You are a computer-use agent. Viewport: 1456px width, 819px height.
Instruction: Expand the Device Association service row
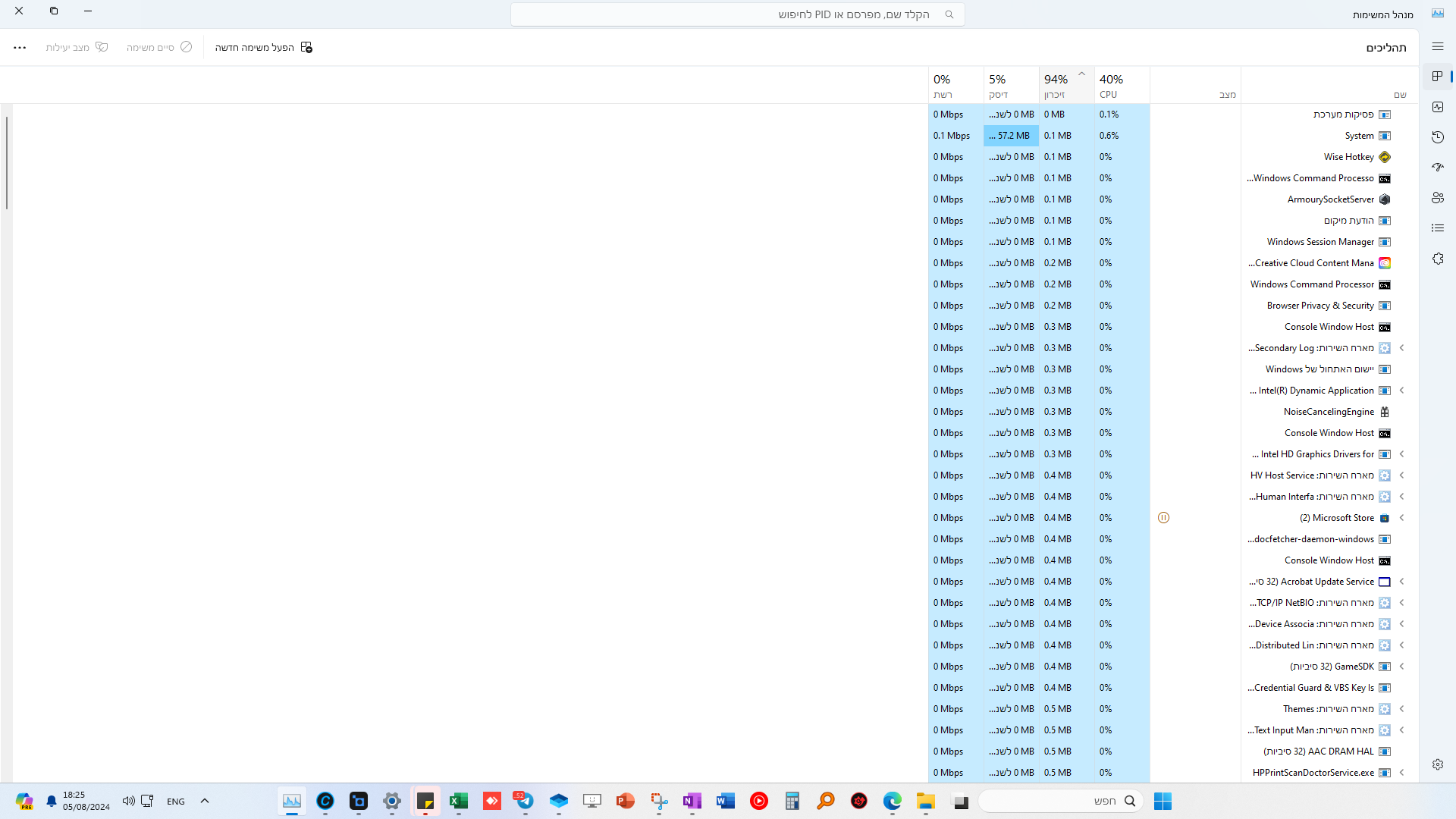pos(1402,624)
